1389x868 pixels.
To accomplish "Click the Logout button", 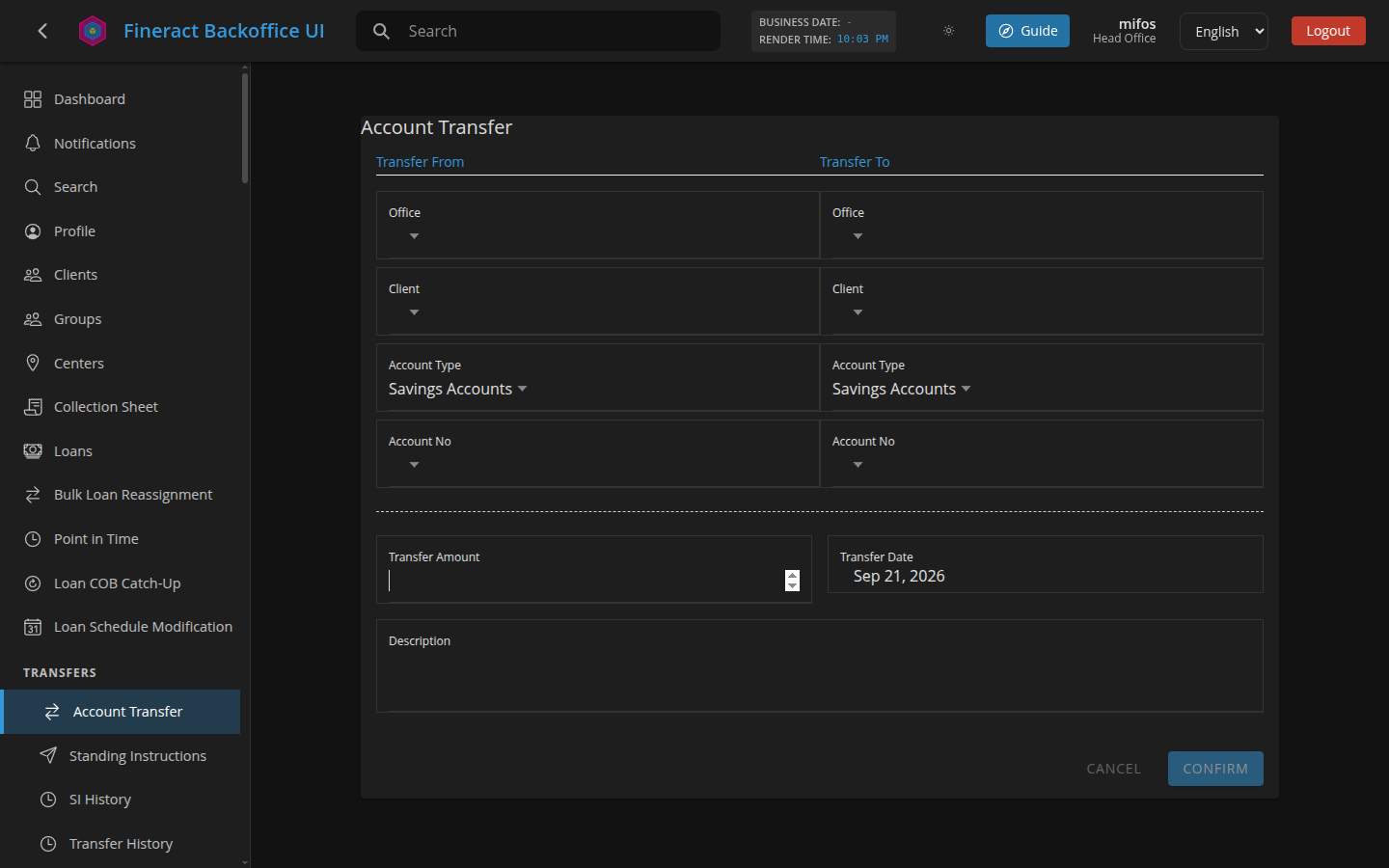I will click(1328, 31).
